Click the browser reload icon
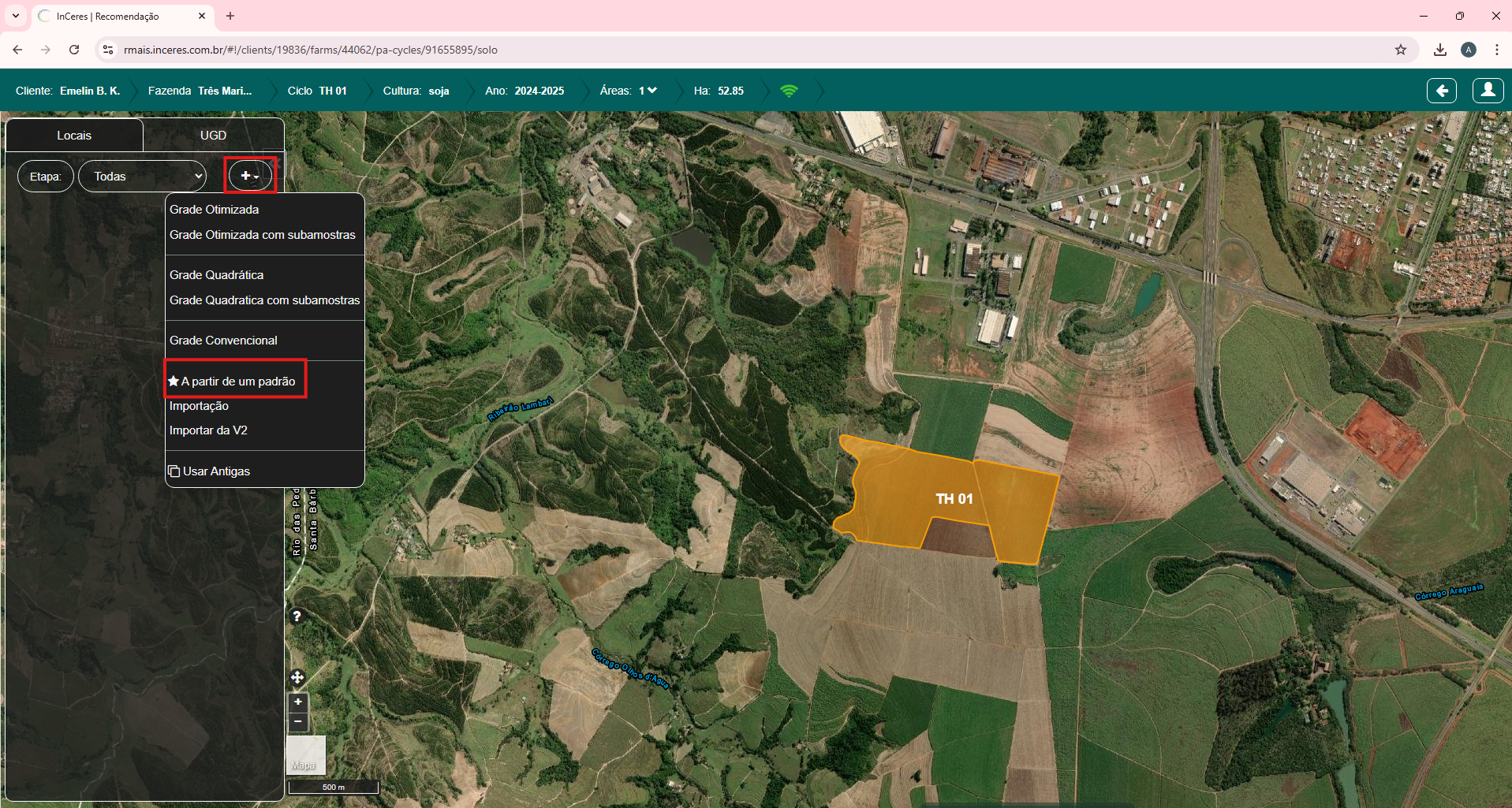This screenshot has width=1512, height=808. click(74, 50)
